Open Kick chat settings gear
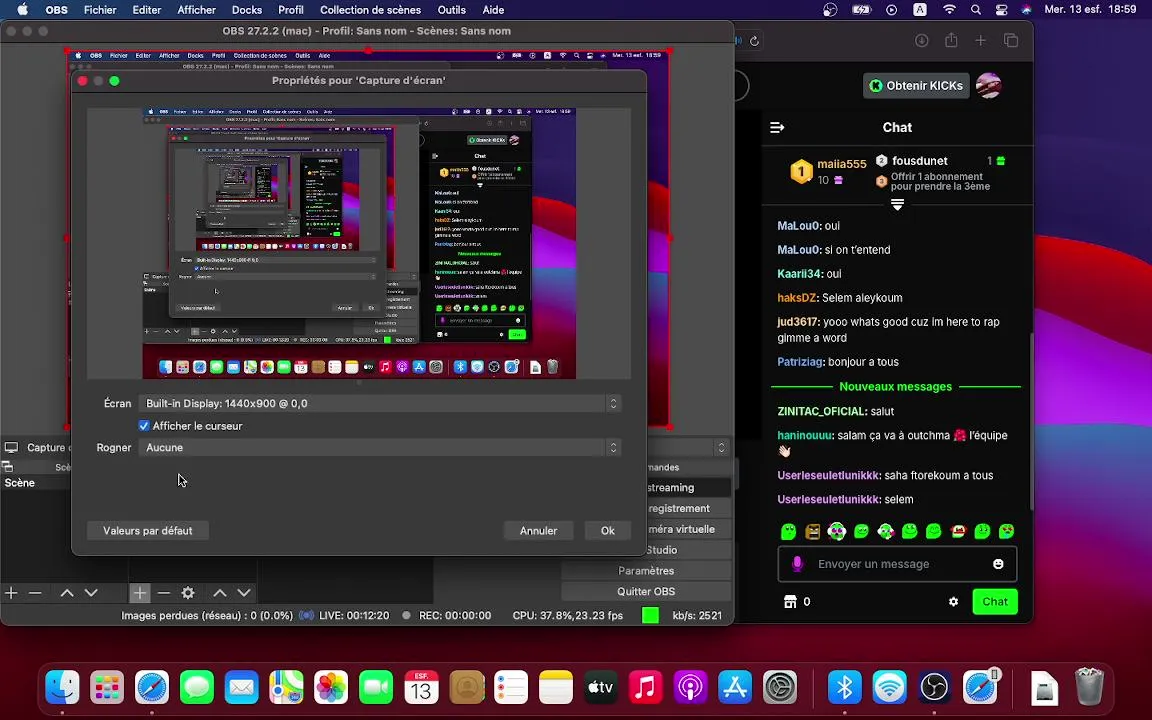1152x720 pixels. pos(953,602)
